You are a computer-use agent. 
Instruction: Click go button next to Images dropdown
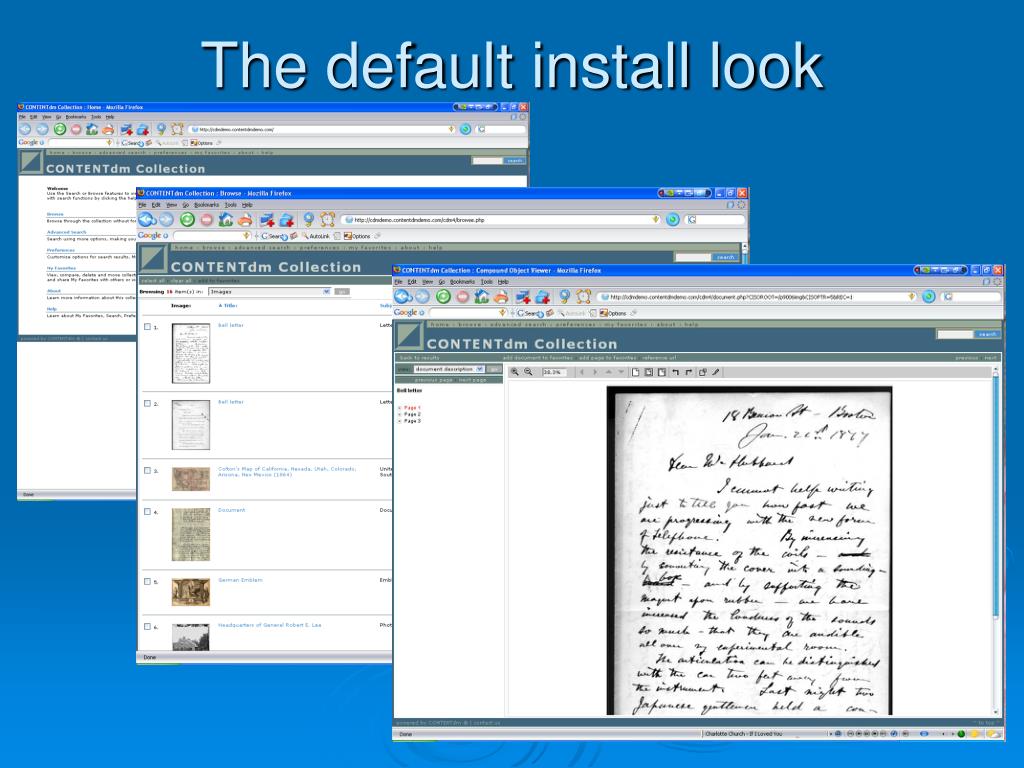pos(342,292)
